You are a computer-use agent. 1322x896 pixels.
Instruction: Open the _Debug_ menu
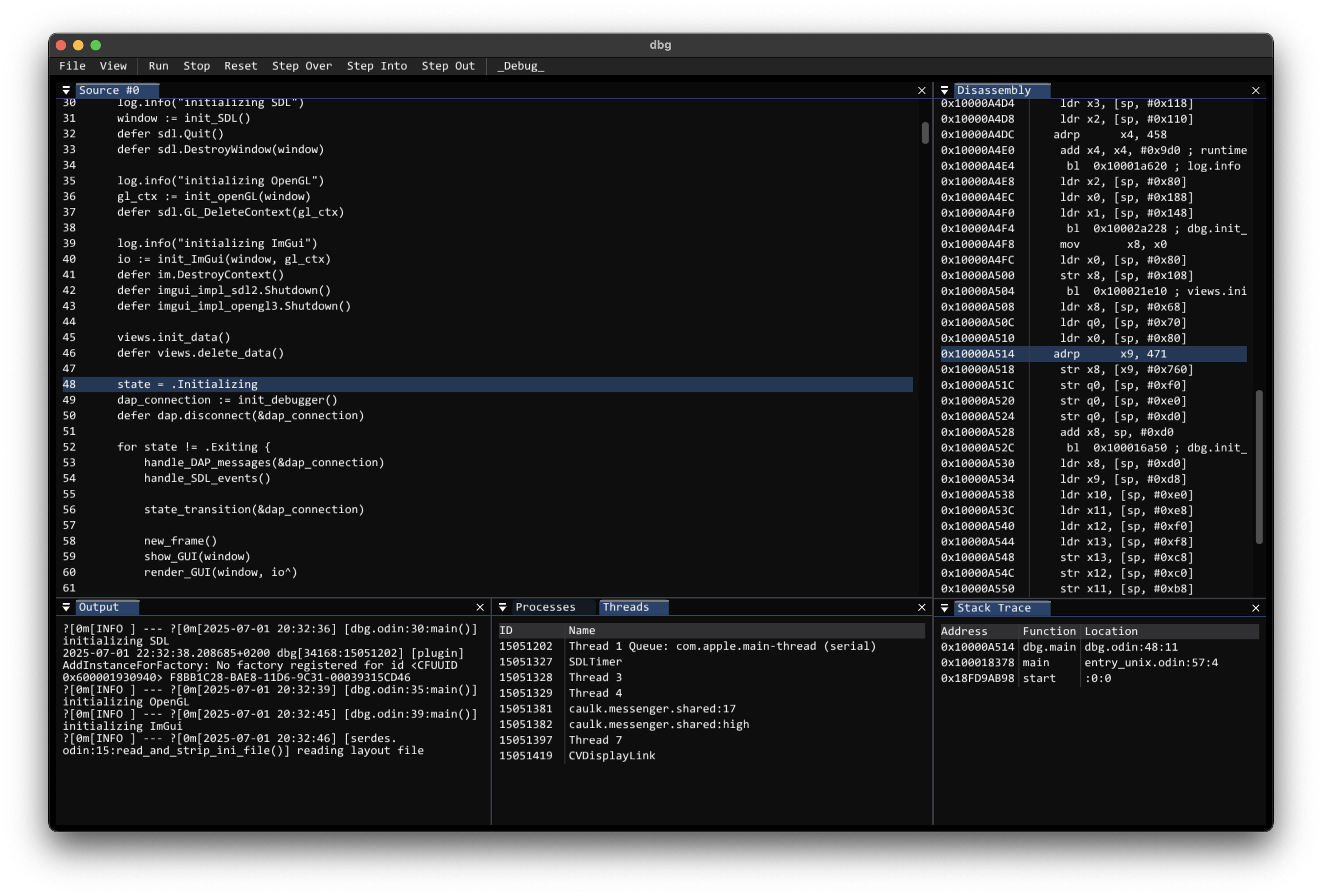point(521,66)
